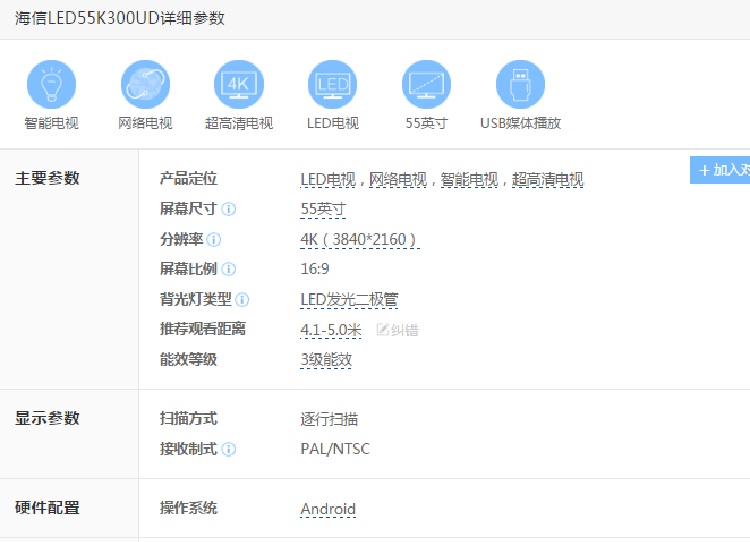Click the 网络电视 link under 产品定位

pyautogui.click(x=398, y=179)
